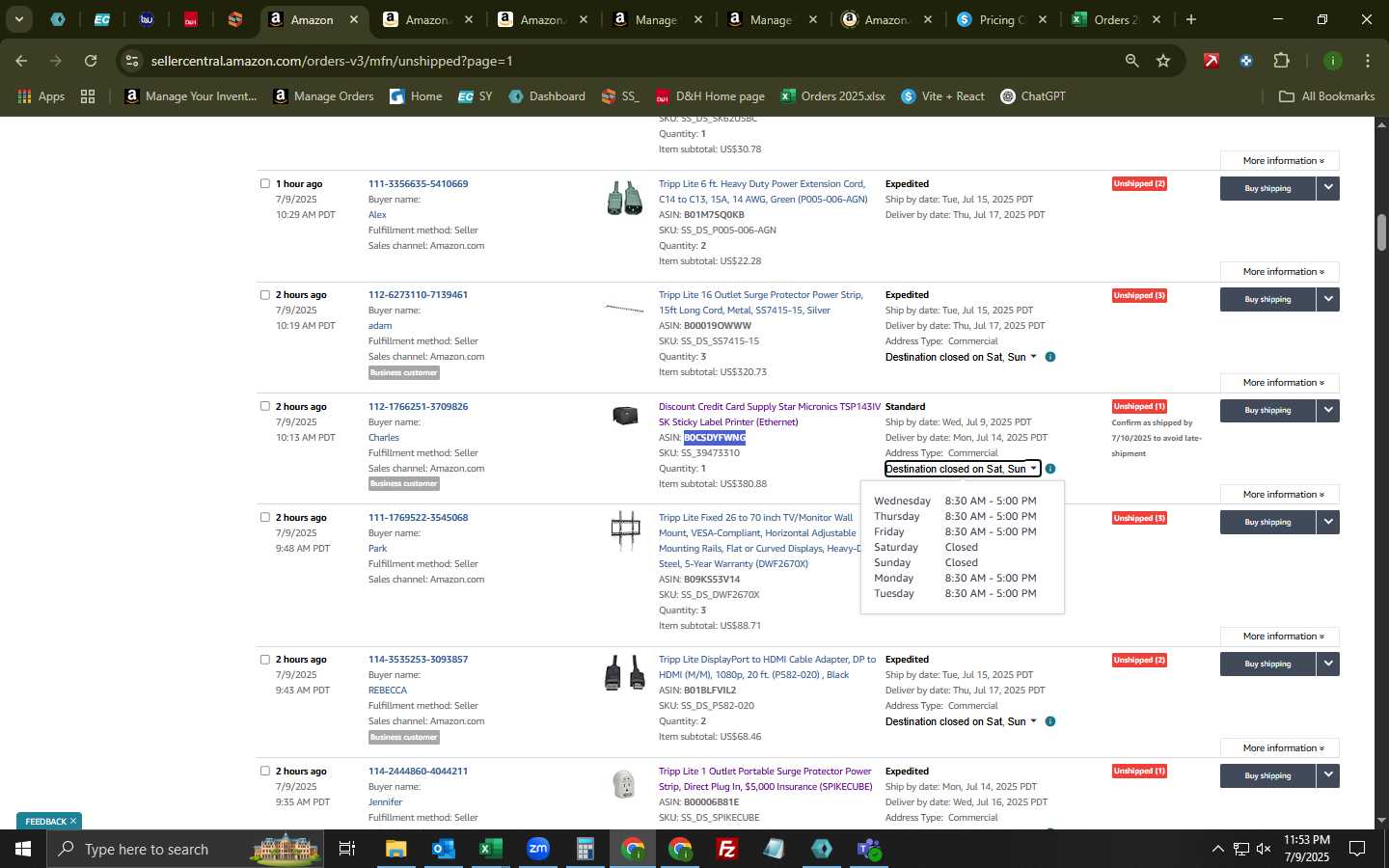This screenshot has width=1389, height=868.
Task: Reload the current page
Action: click(x=91, y=61)
